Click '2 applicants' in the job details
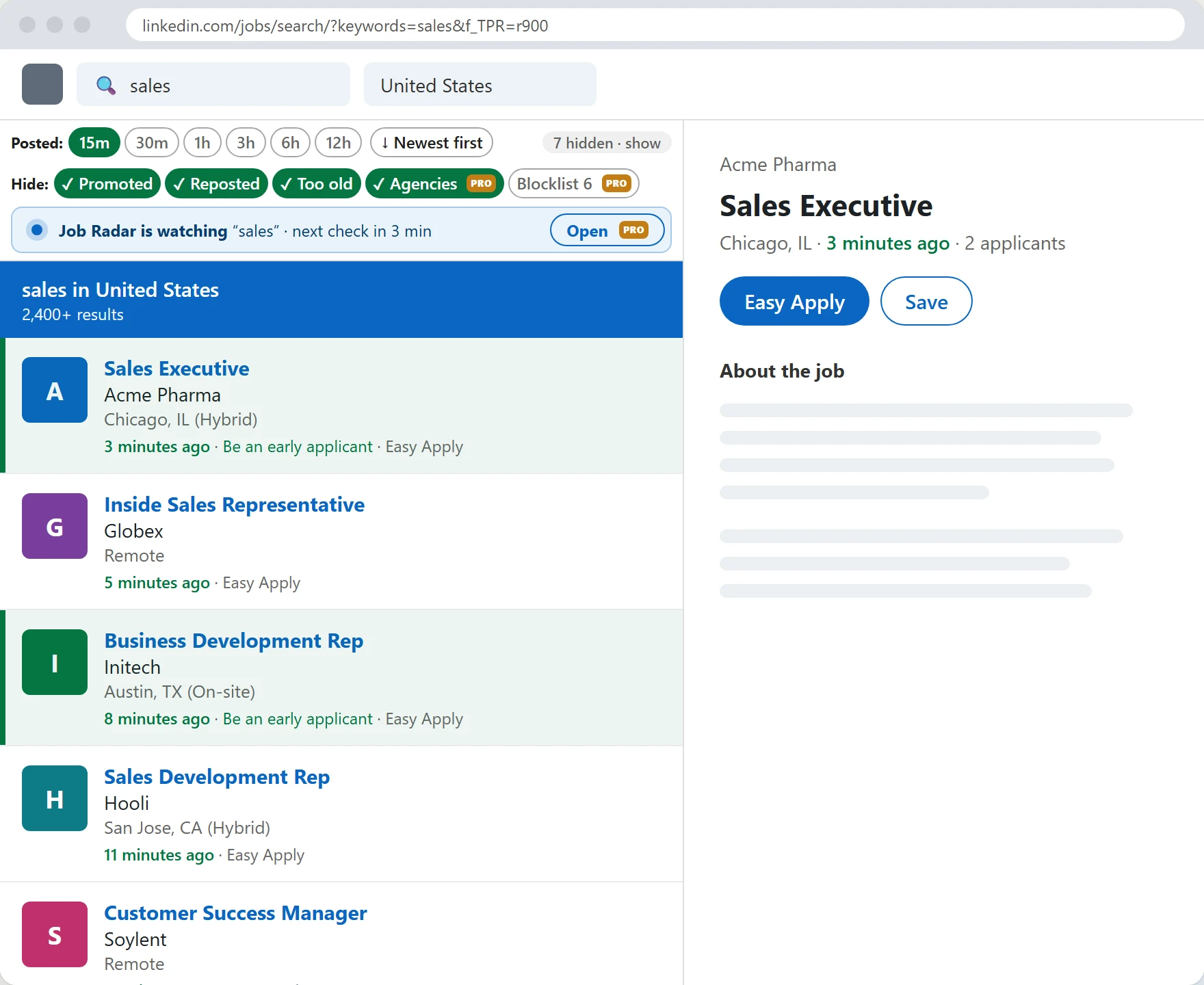Screen dimensions: 1204x985 1015,243
